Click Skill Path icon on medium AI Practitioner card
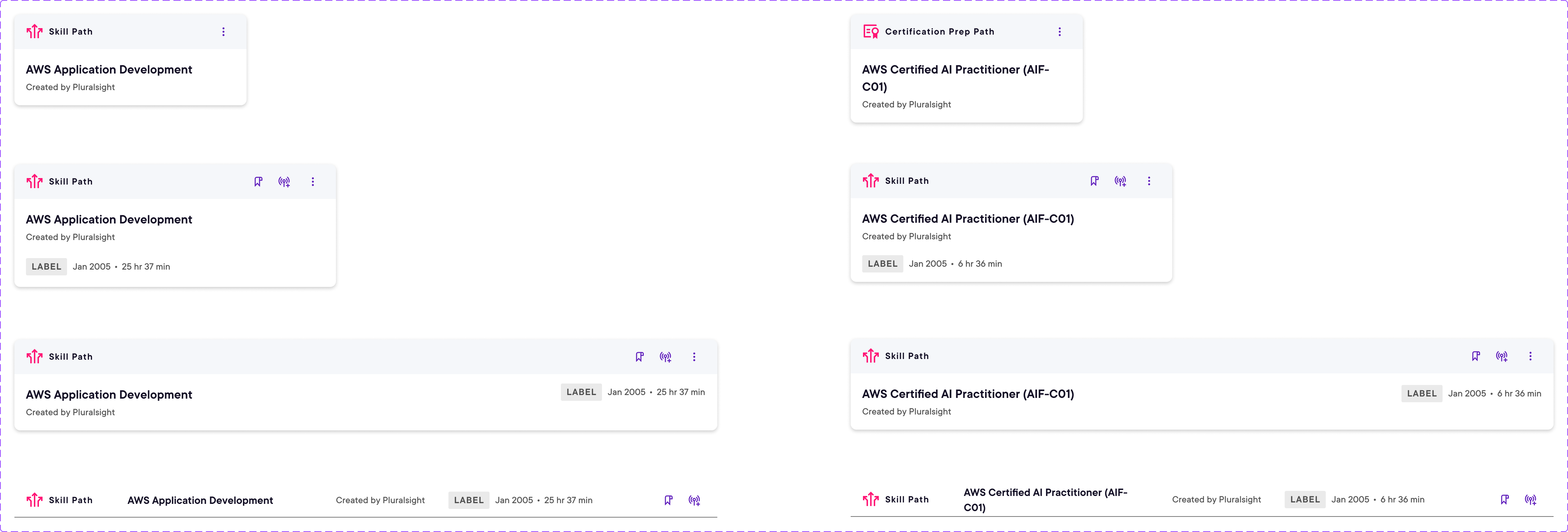 (x=871, y=181)
